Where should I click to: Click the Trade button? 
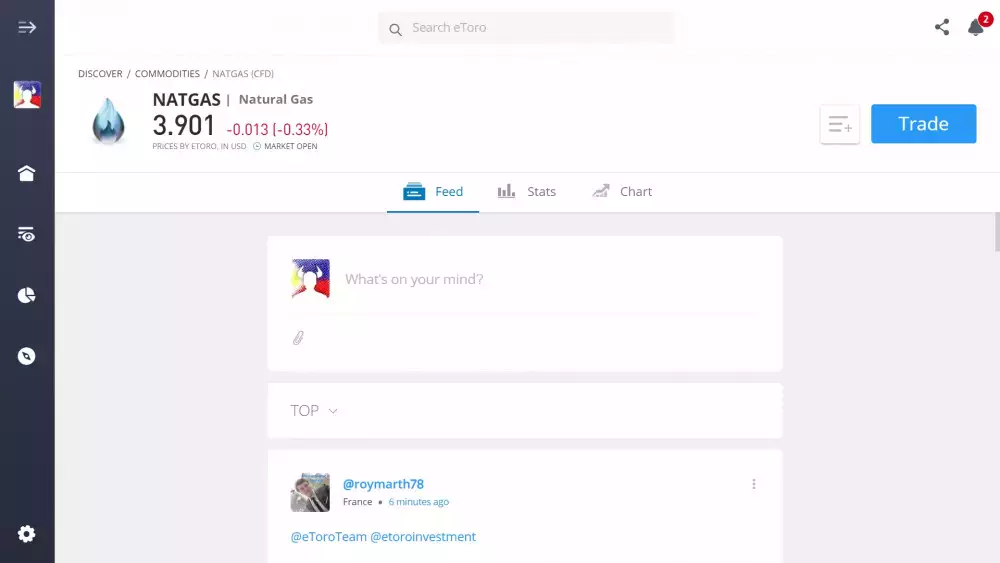(x=923, y=124)
